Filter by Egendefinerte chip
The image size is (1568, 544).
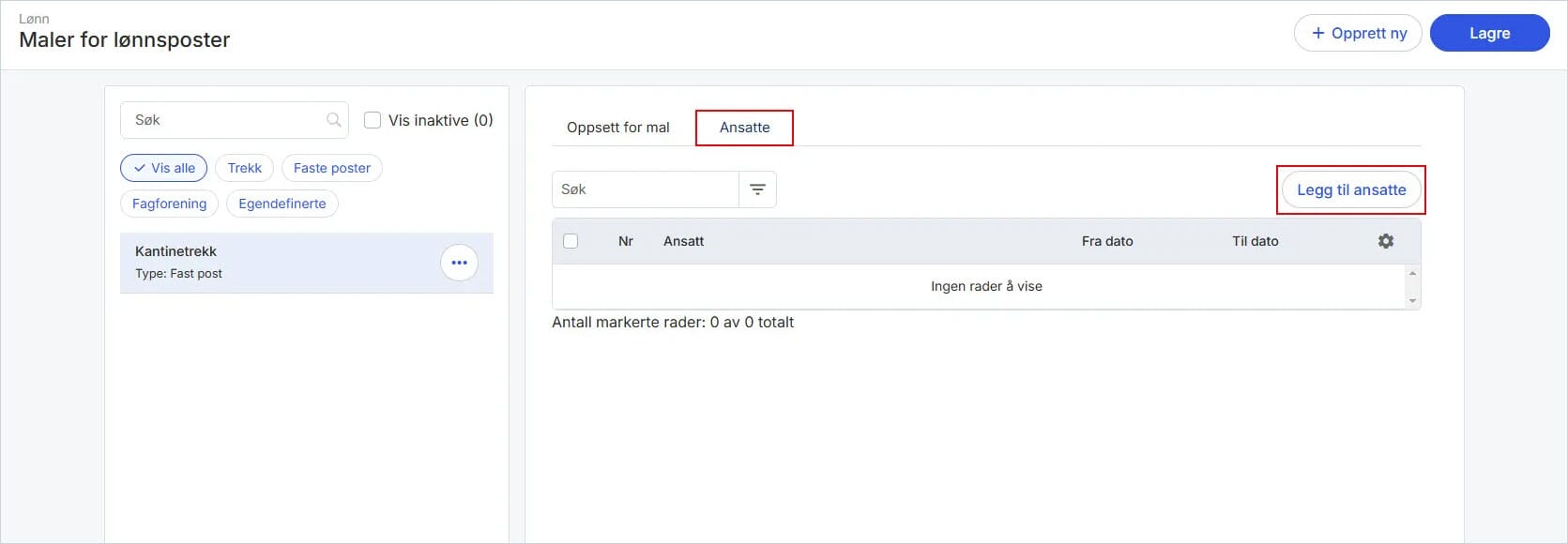[282, 204]
